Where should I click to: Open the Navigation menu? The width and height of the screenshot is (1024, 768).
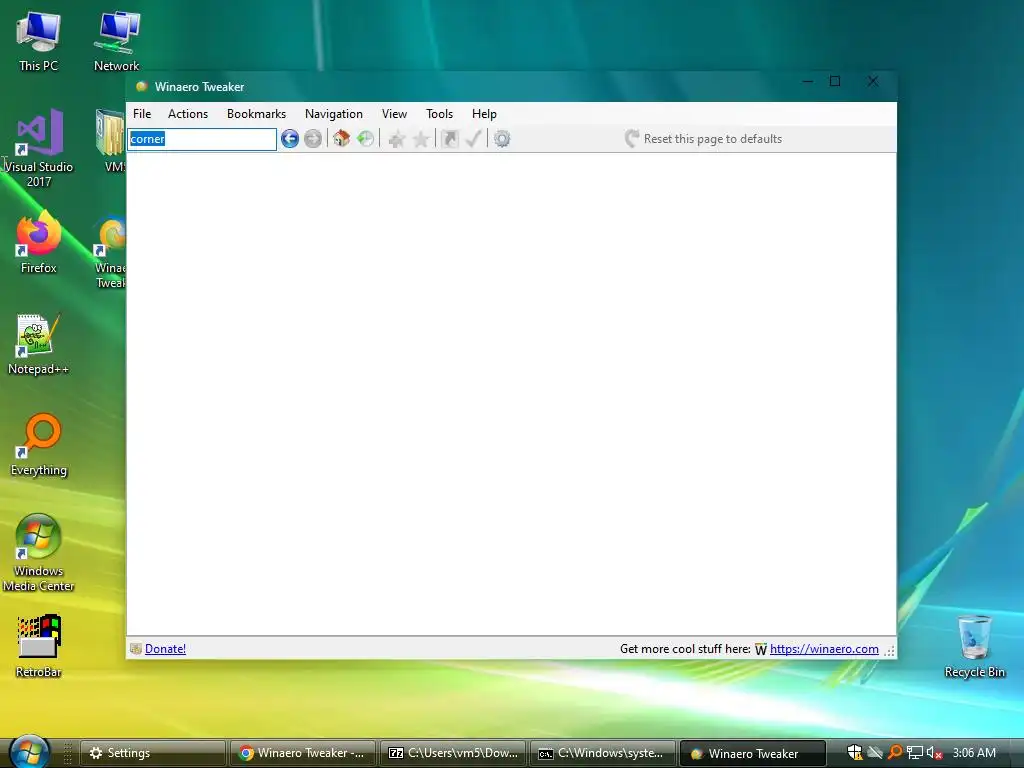pyautogui.click(x=334, y=114)
